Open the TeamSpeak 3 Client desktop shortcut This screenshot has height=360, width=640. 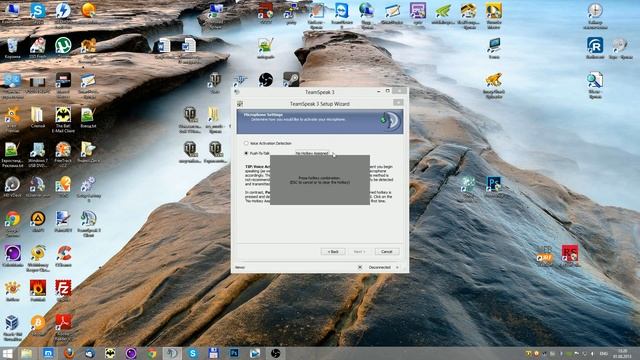coord(88,224)
